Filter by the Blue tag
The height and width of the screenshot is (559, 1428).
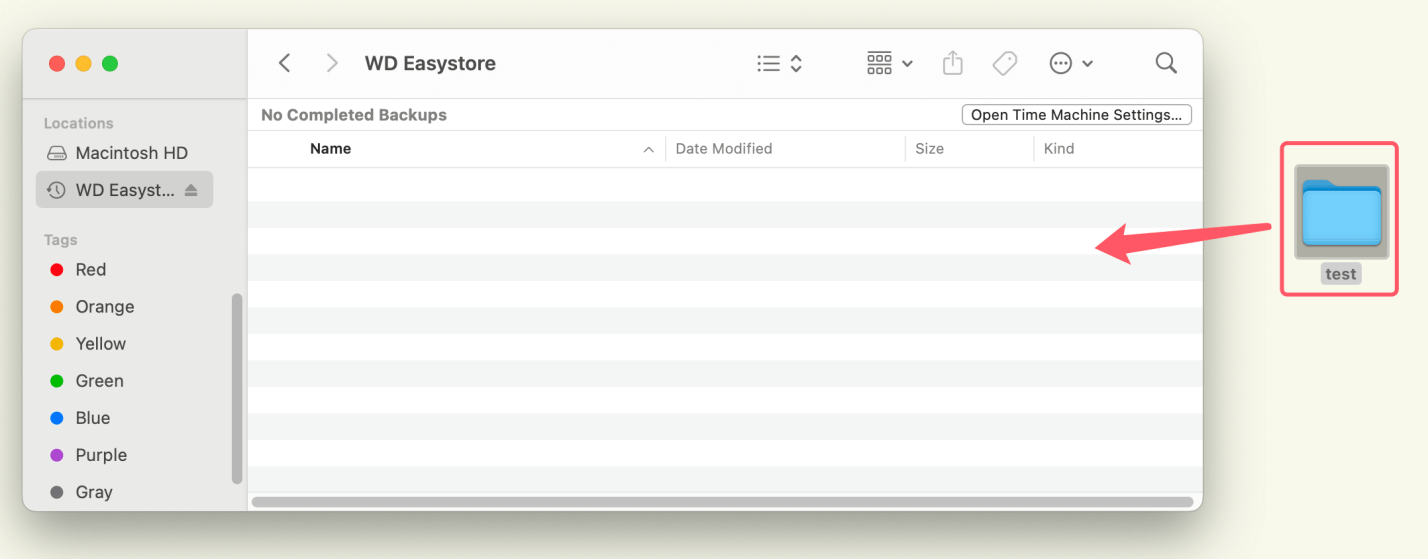(92, 418)
